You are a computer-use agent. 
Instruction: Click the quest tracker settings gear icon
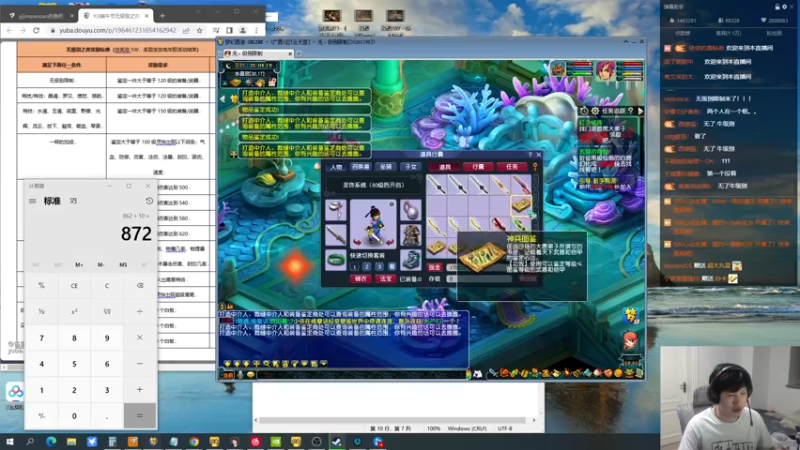(595, 111)
